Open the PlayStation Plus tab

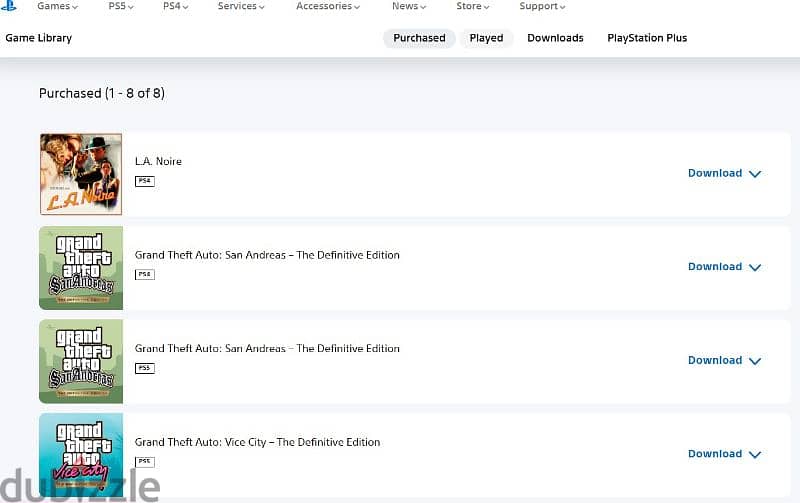[x=647, y=38]
